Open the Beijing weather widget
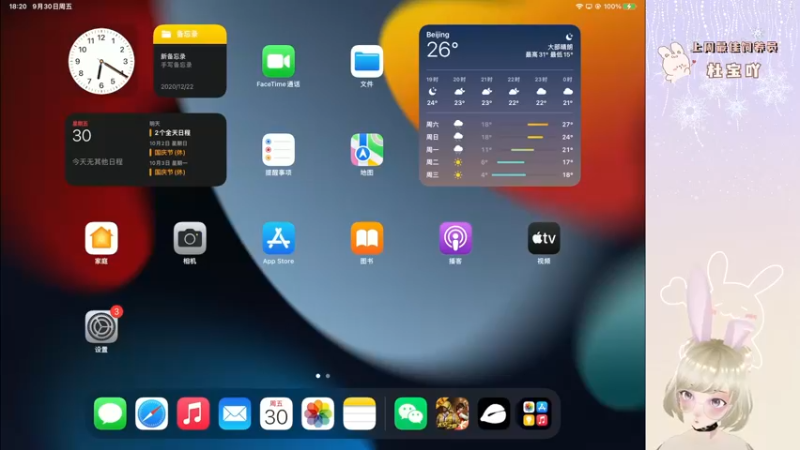800x450 pixels. (x=499, y=105)
